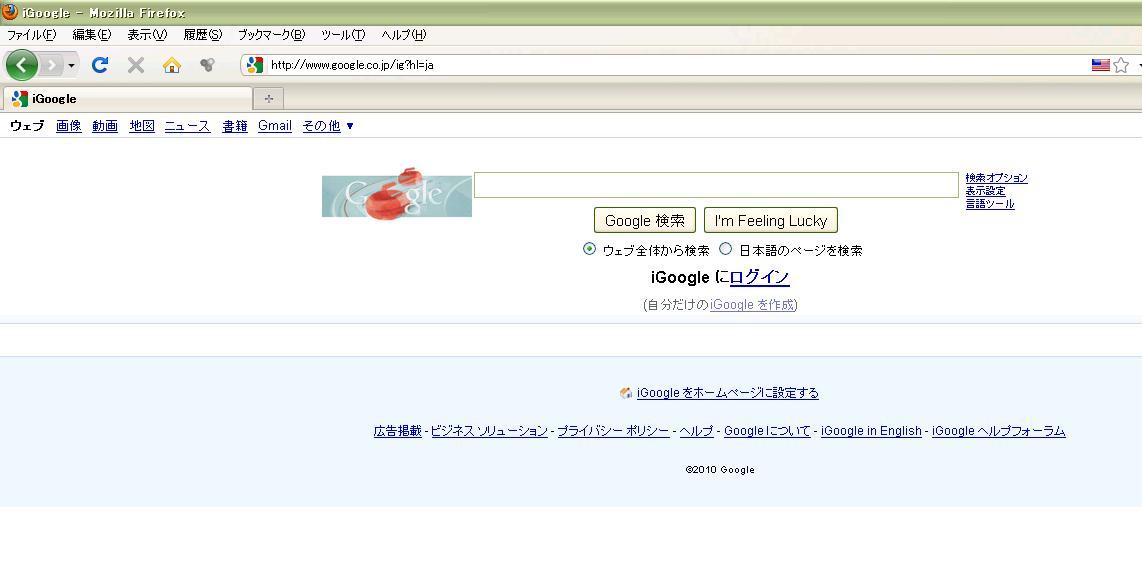Click the Google search text box

(716, 185)
